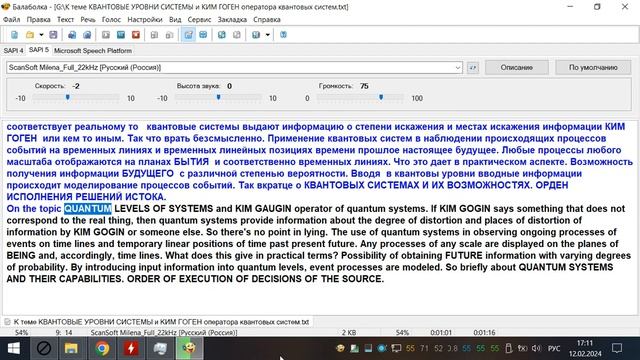Open the Речь menu
Image resolution: width=640 pixels, height=360 pixels.
coord(88,19)
